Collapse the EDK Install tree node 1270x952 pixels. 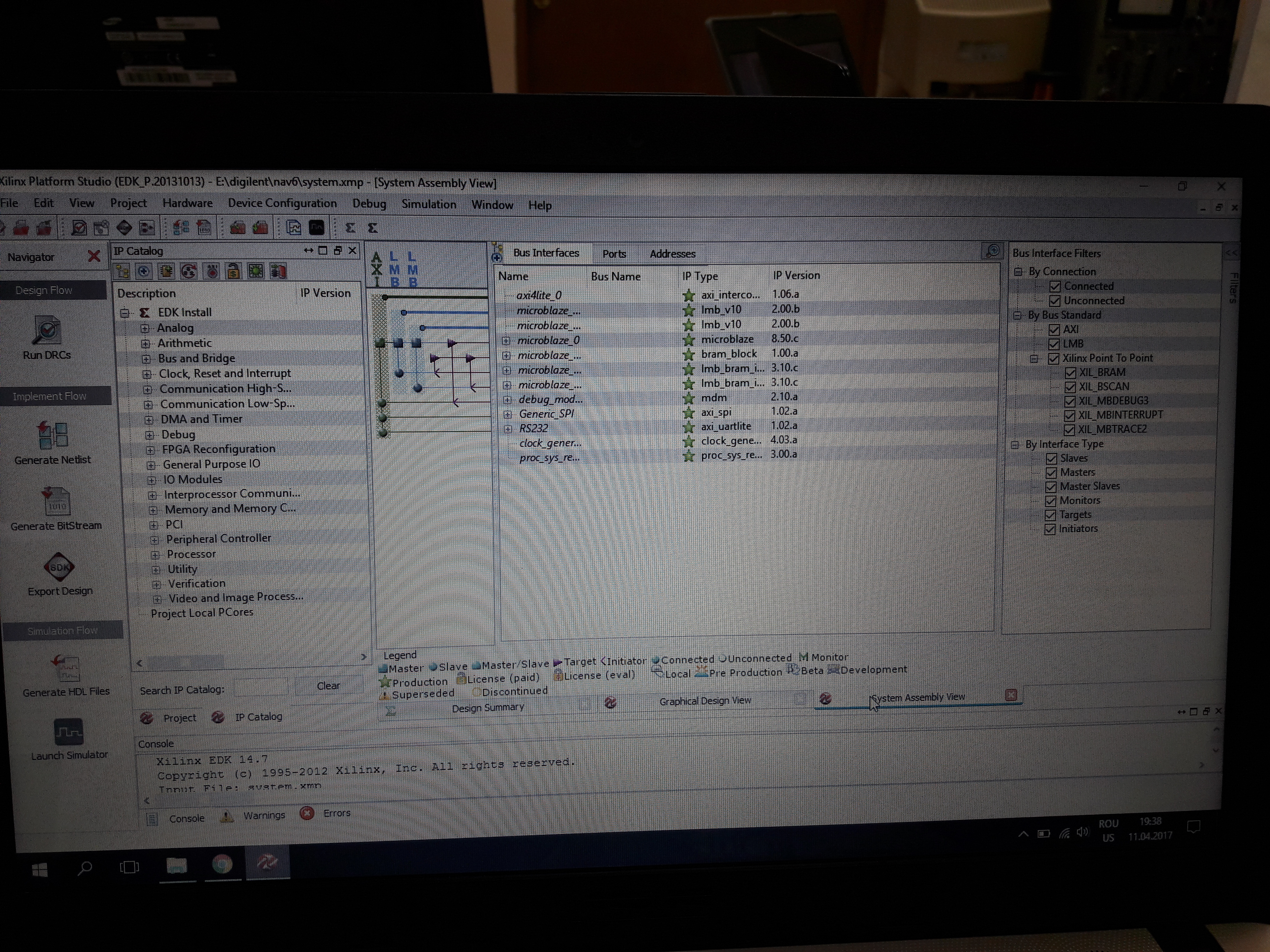(125, 313)
